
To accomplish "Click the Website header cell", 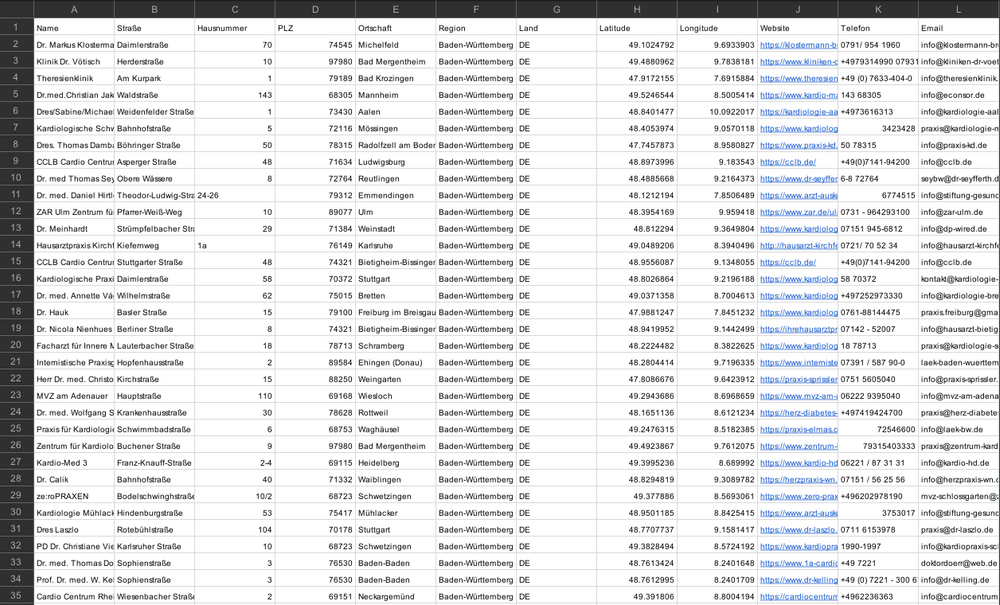I will (798, 28).
